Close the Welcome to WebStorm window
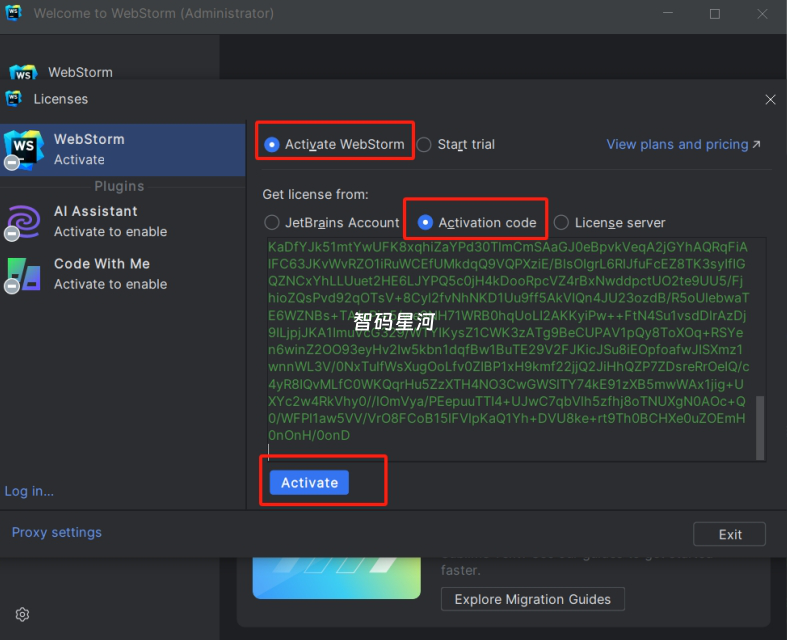Screen dimensions: 787x640 (762, 14)
